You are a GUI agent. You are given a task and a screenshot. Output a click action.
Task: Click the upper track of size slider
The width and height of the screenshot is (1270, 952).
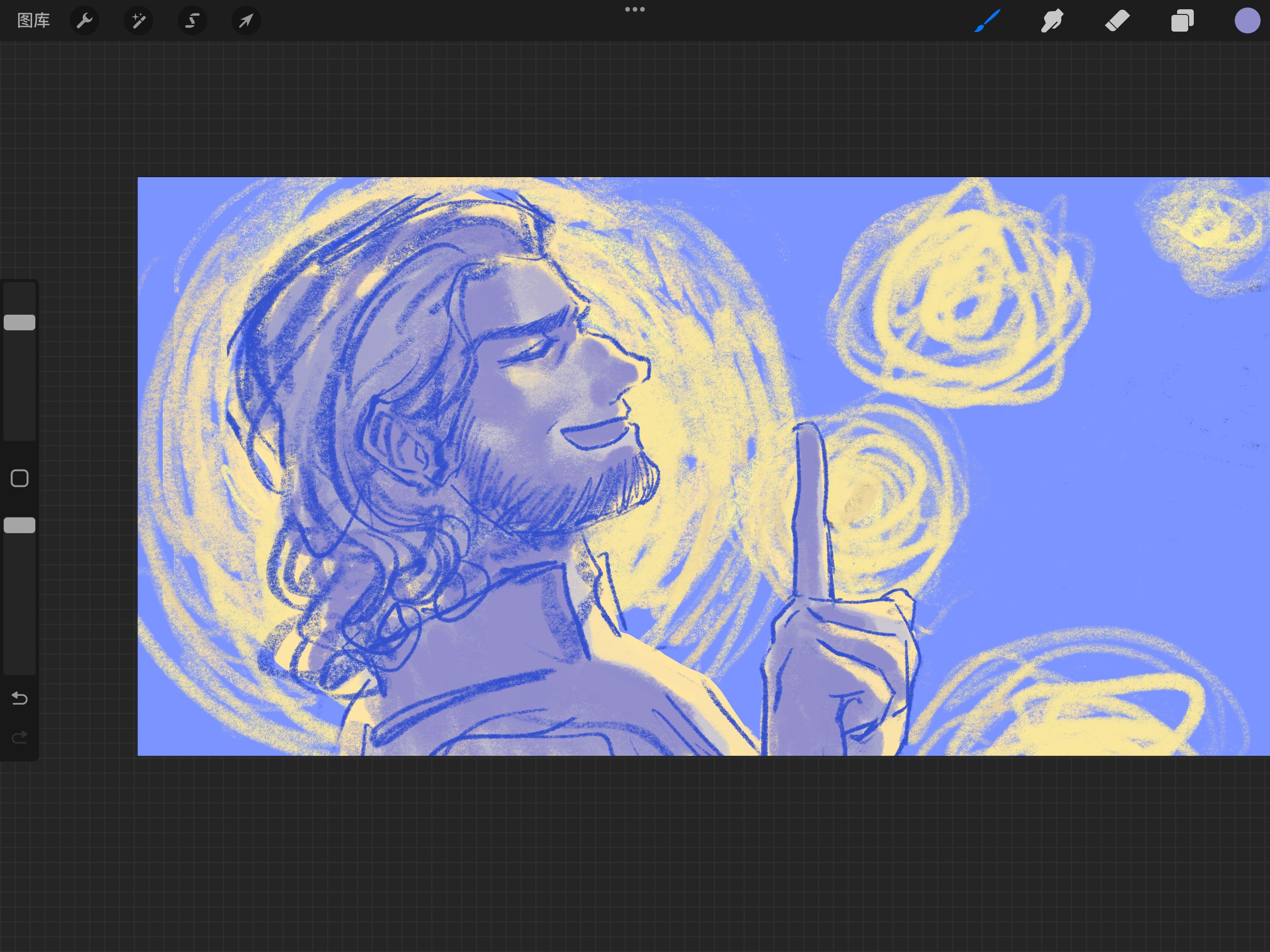point(20,297)
